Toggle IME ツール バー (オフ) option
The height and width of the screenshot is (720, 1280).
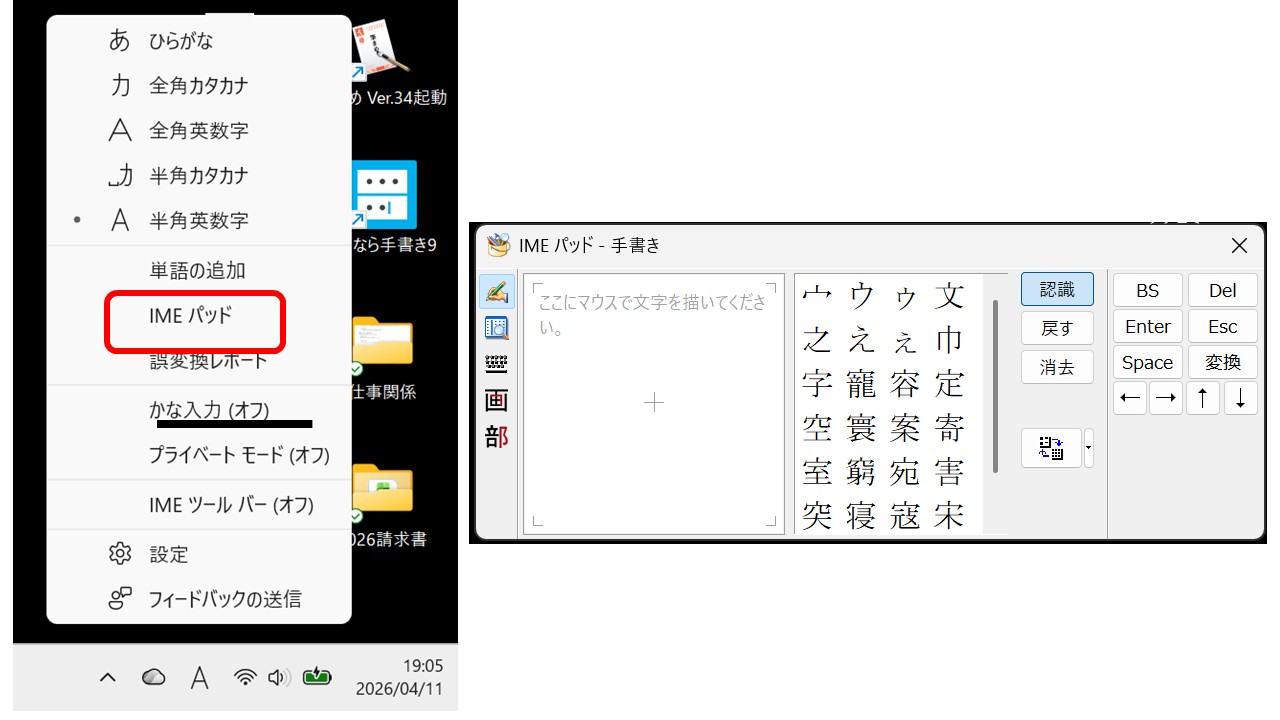tap(231, 505)
